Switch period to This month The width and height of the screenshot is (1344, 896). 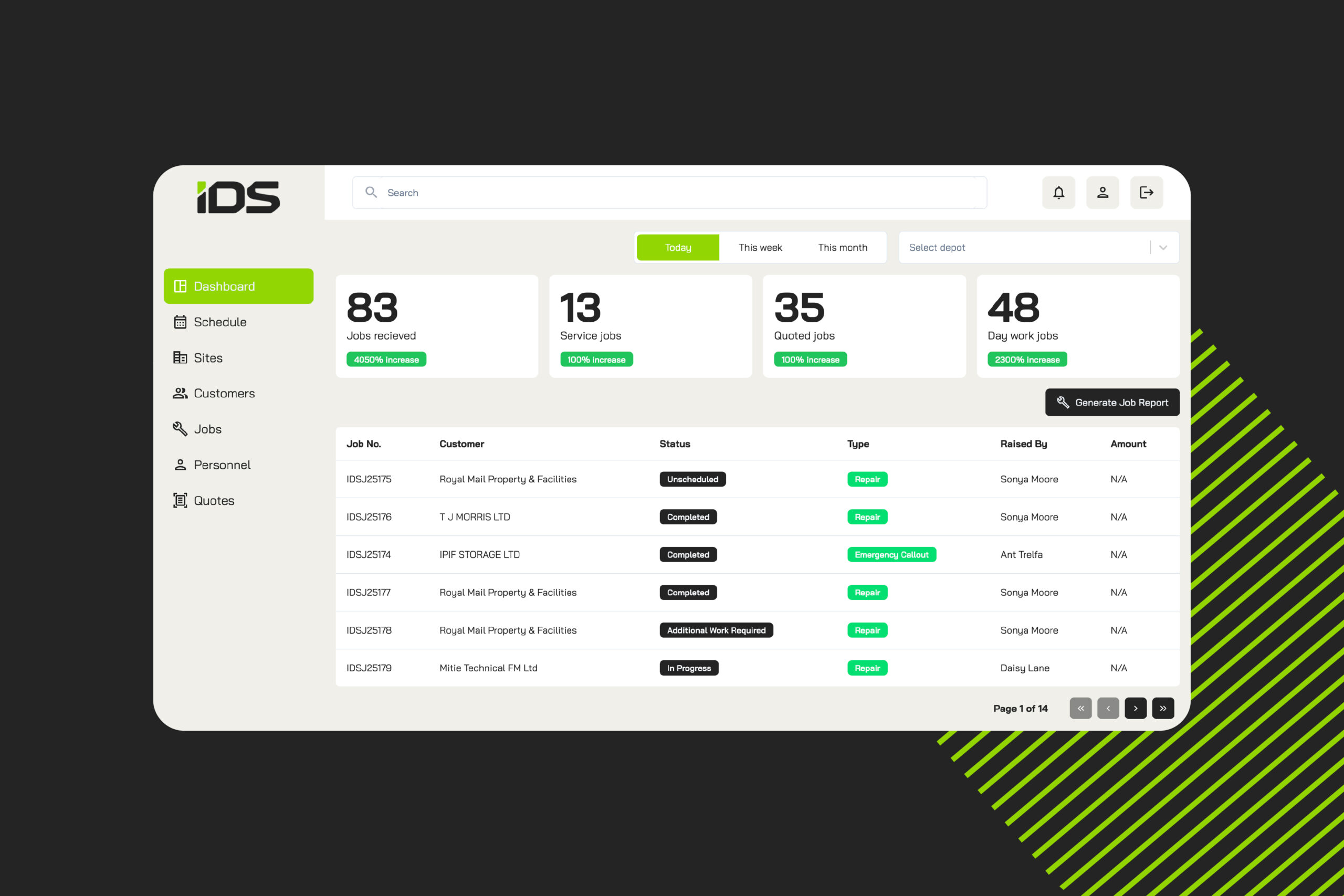(842, 247)
